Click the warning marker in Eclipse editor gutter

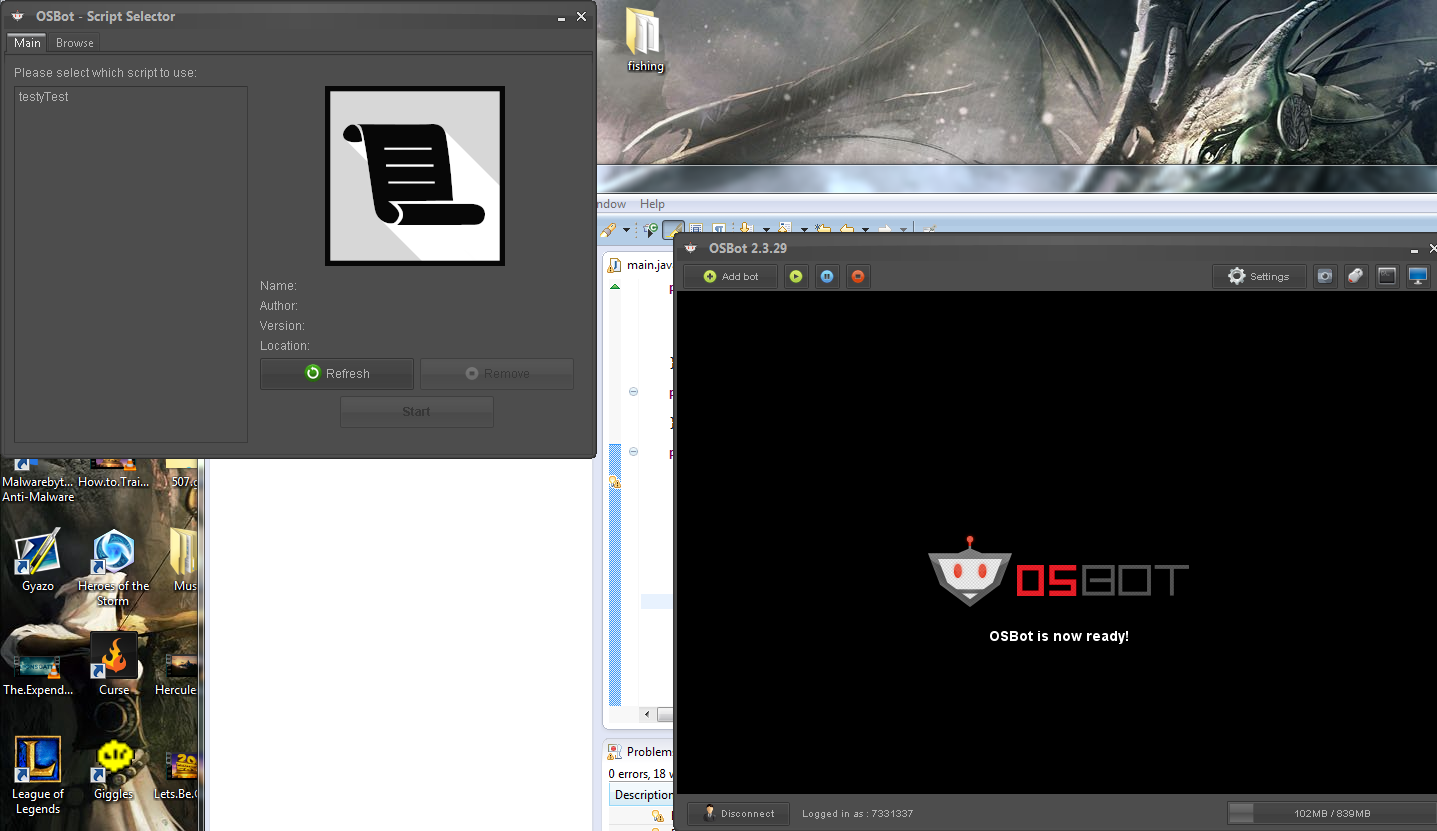pos(615,481)
